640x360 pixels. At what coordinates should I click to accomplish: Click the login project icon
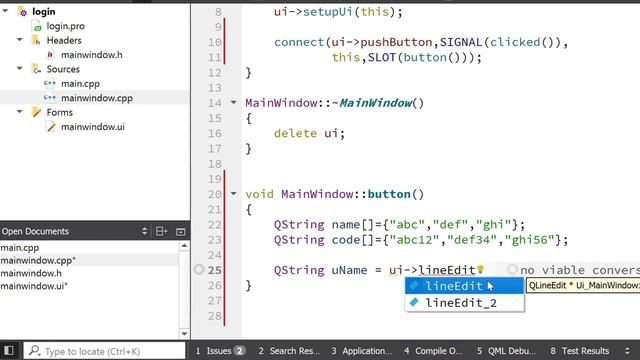click(22, 11)
